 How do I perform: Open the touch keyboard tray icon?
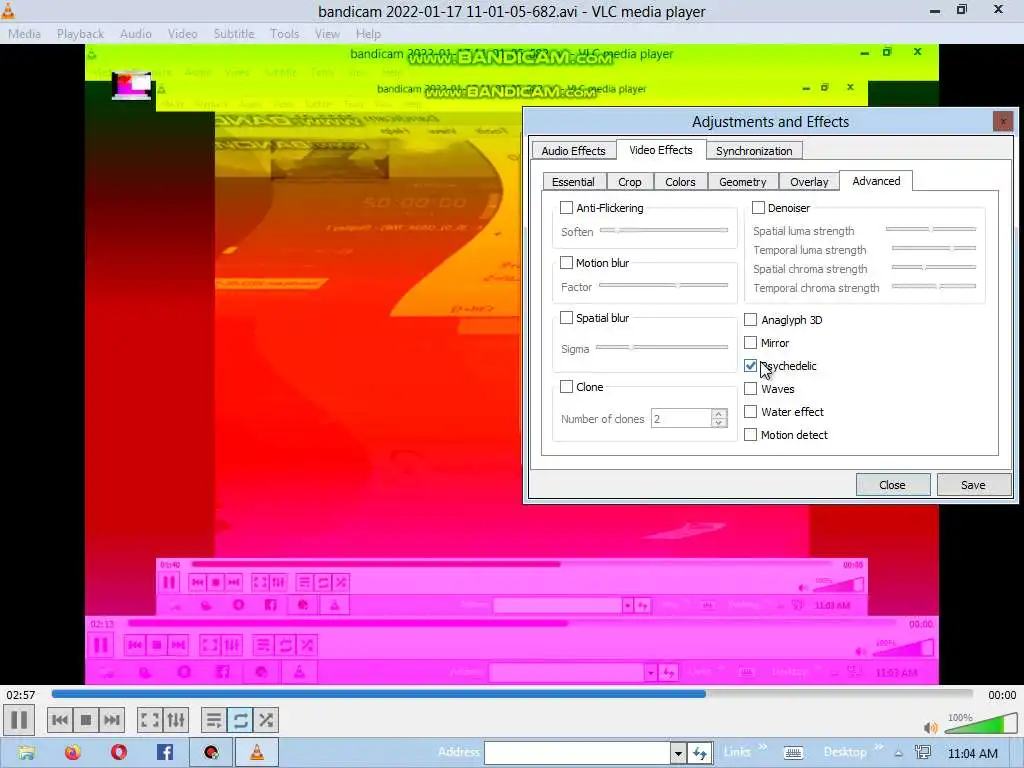coord(793,754)
